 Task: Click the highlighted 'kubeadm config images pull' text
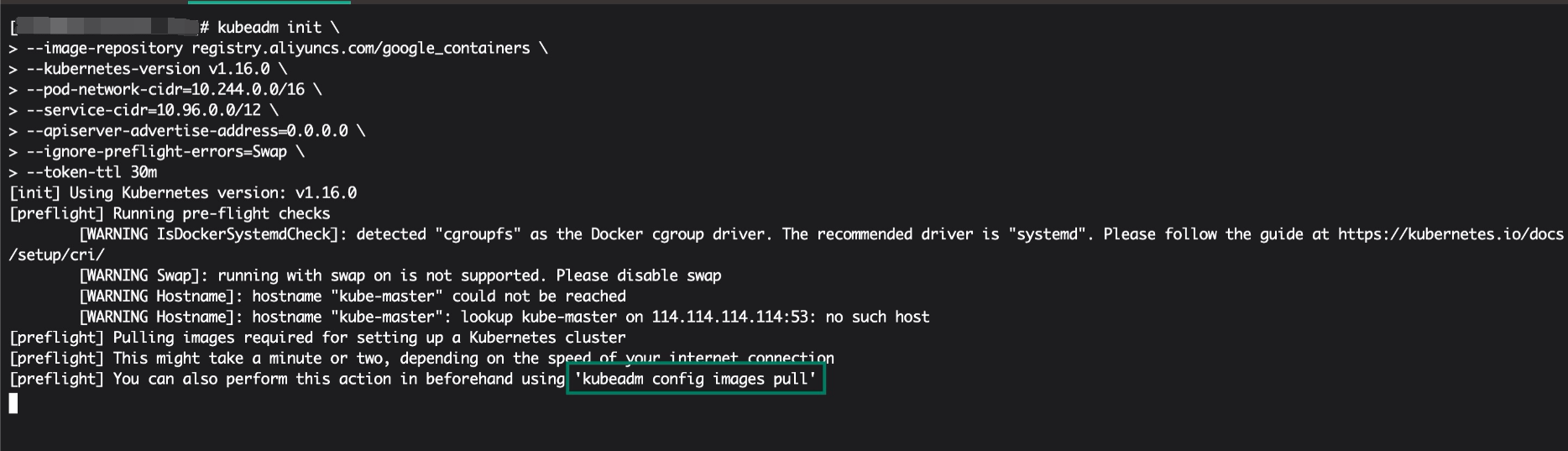(x=696, y=379)
